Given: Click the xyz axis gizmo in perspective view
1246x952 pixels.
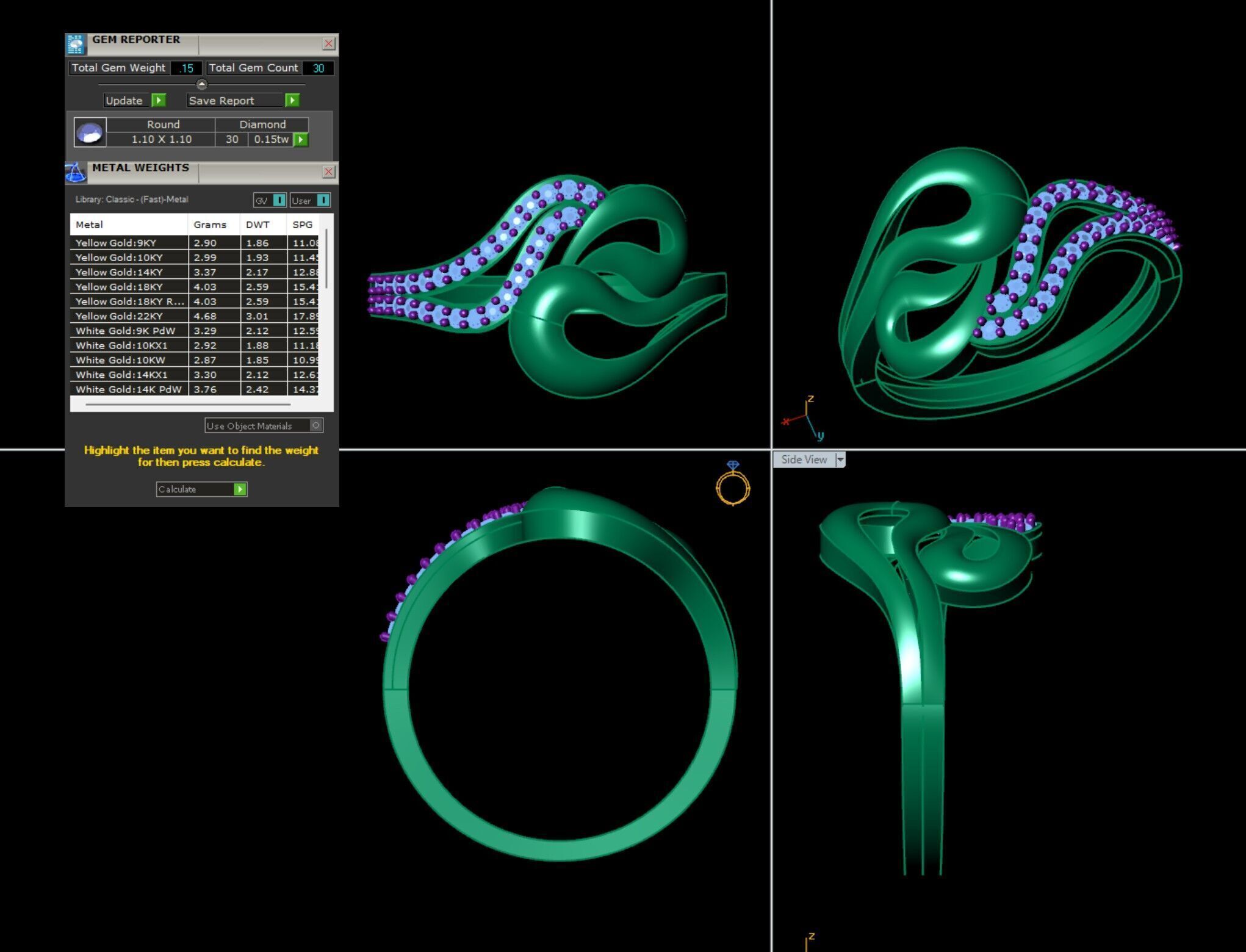Looking at the screenshot, I should point(804,417).
